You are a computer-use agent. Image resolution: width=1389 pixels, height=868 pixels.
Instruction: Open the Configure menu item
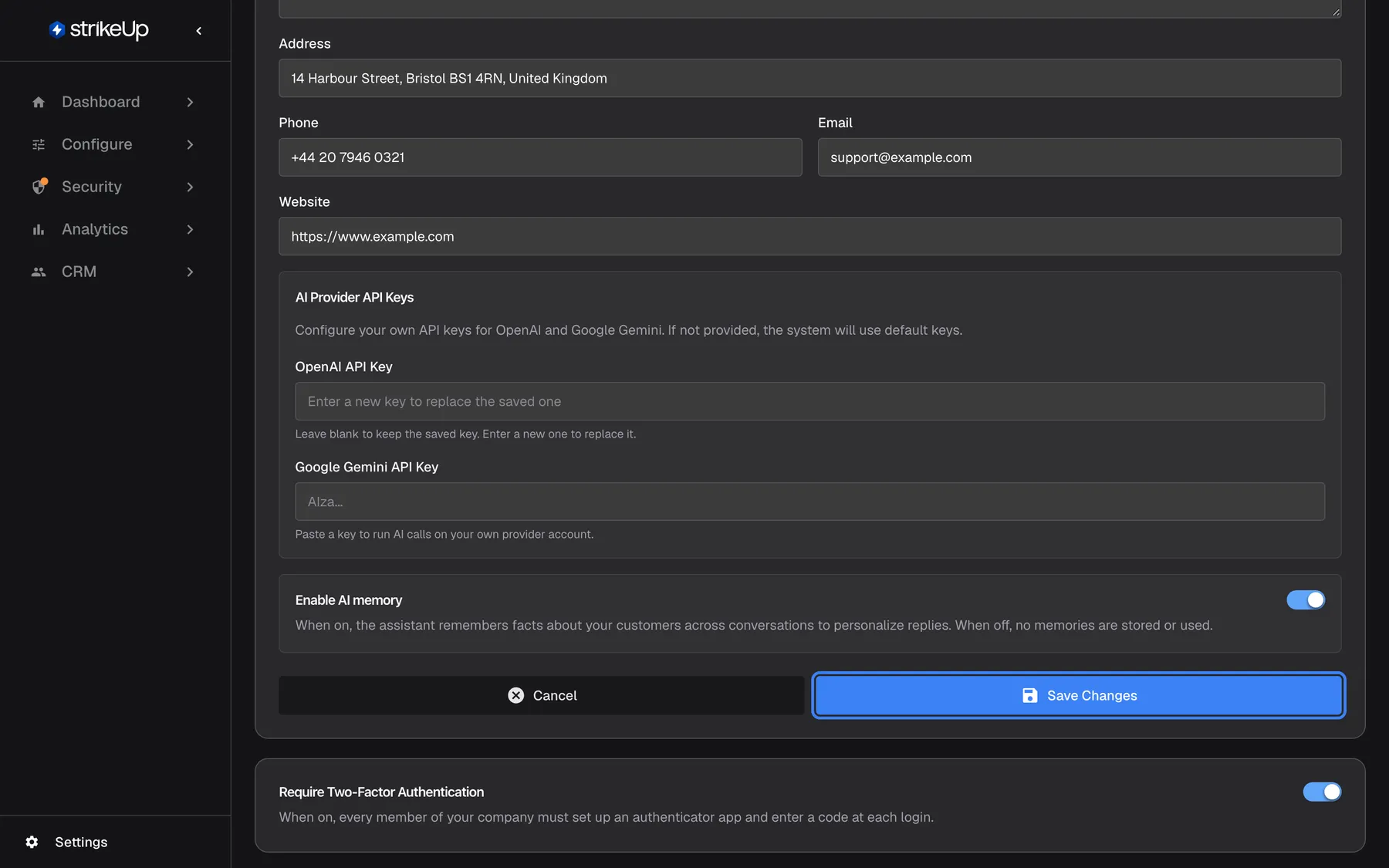pos(114,144)
